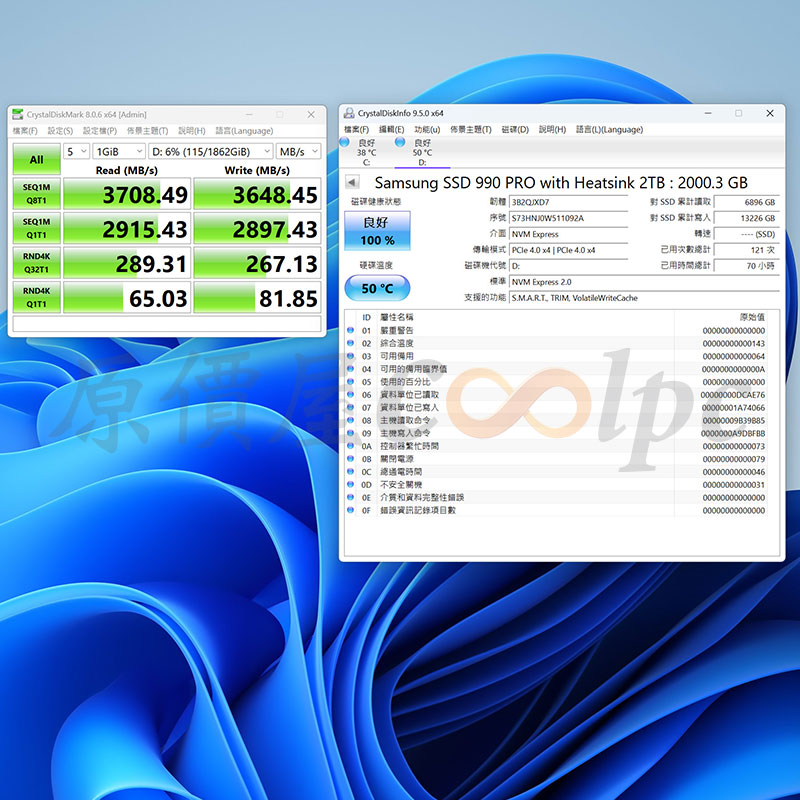800x800 pixels.
Task: Close the CrystalDiskMark window
Action: (x=311, y=114)
